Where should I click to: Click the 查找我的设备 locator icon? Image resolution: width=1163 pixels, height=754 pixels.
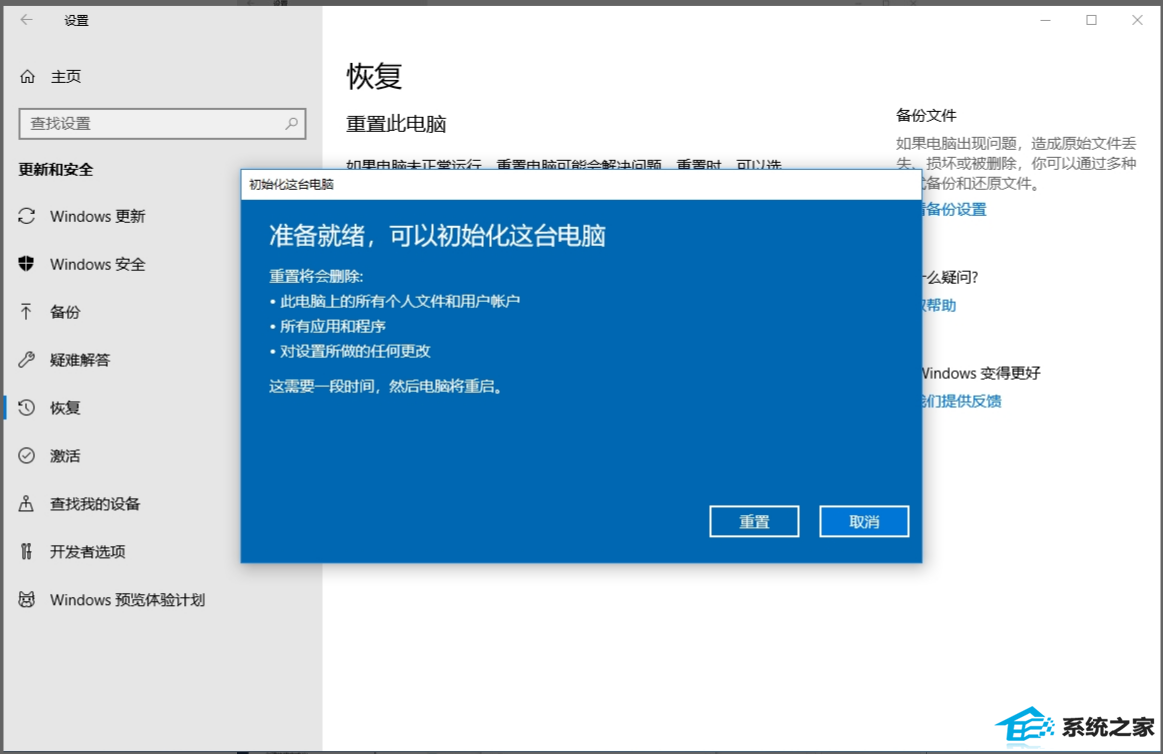tap(27, 503)
